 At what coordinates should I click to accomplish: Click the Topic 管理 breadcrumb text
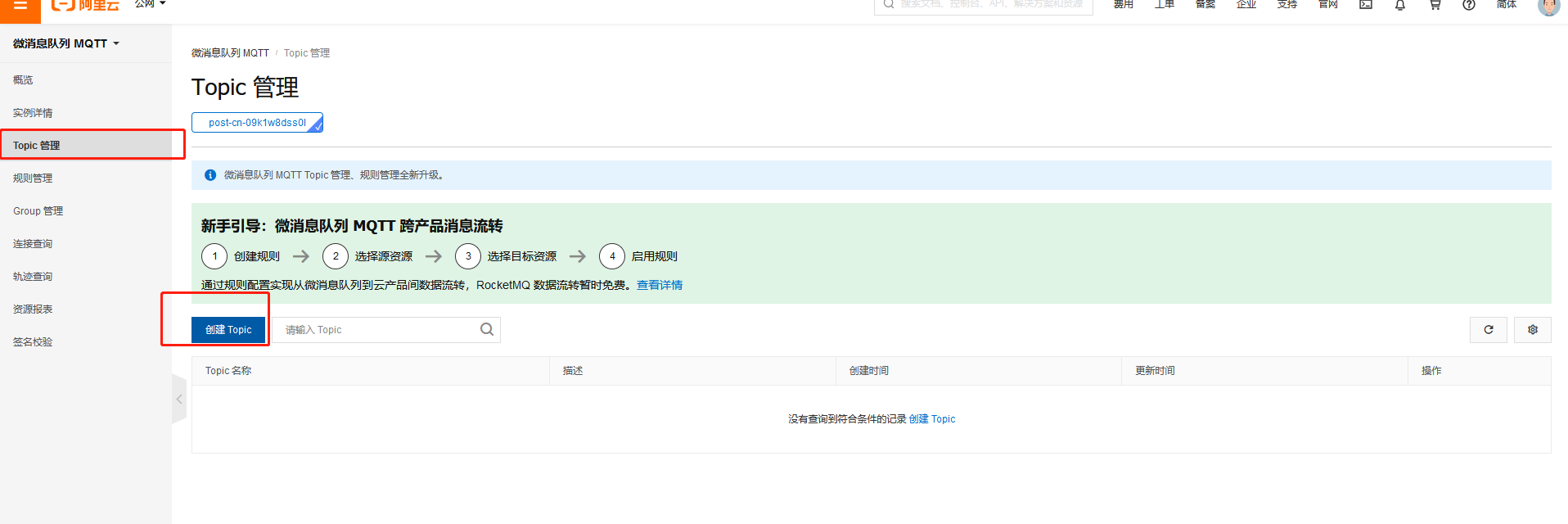point(307,53)
